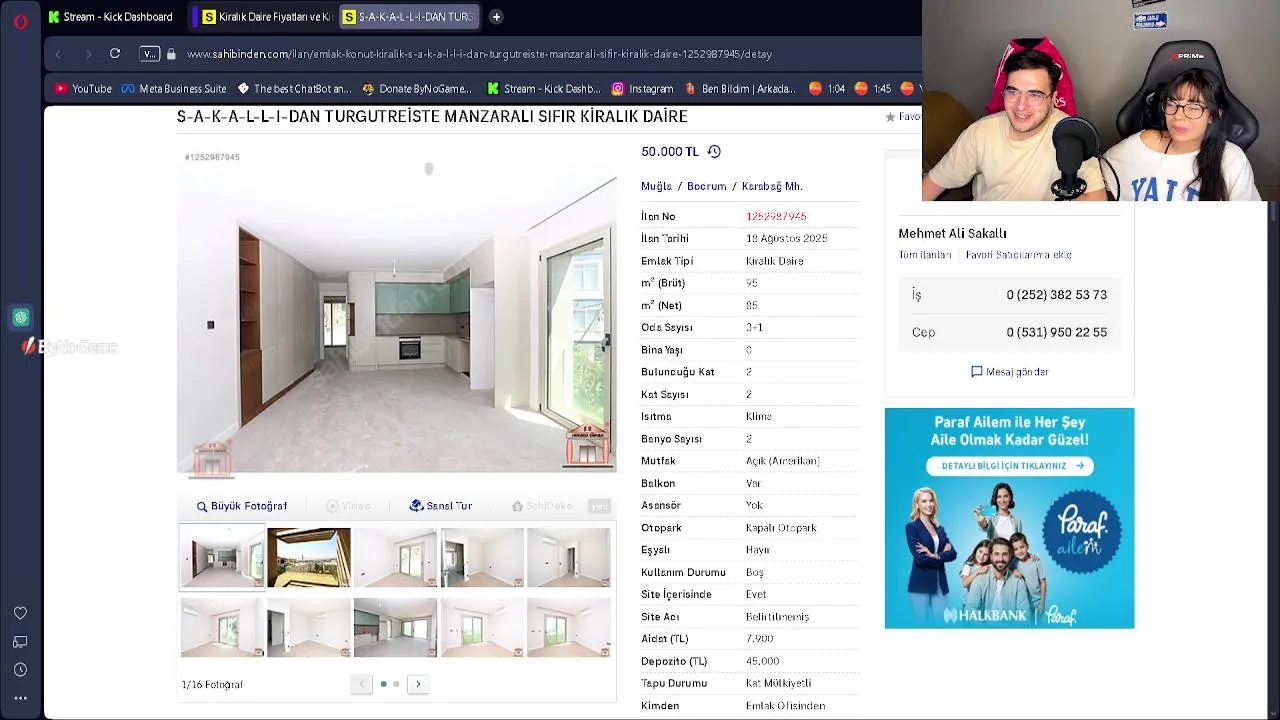Open the sidebar history clock icon
The image size is (1280, 720).
click(20, 670)
